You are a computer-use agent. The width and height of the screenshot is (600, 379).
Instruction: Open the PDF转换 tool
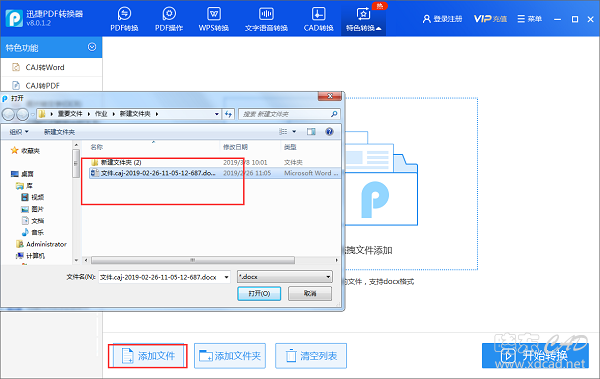(x=124, y=19)
